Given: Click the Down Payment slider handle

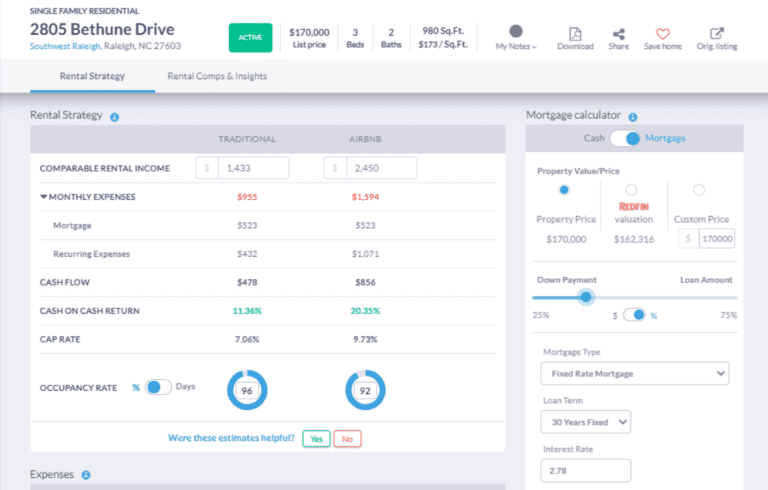Looking at the screenshot, I should point(586,296).
